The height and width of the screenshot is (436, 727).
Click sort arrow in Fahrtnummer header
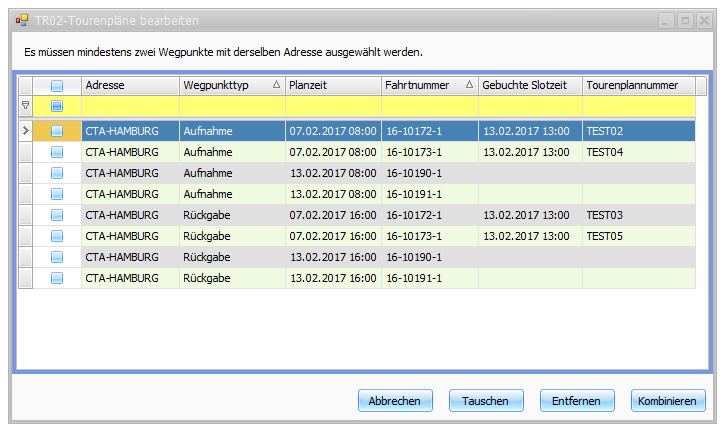click(469, 85)
